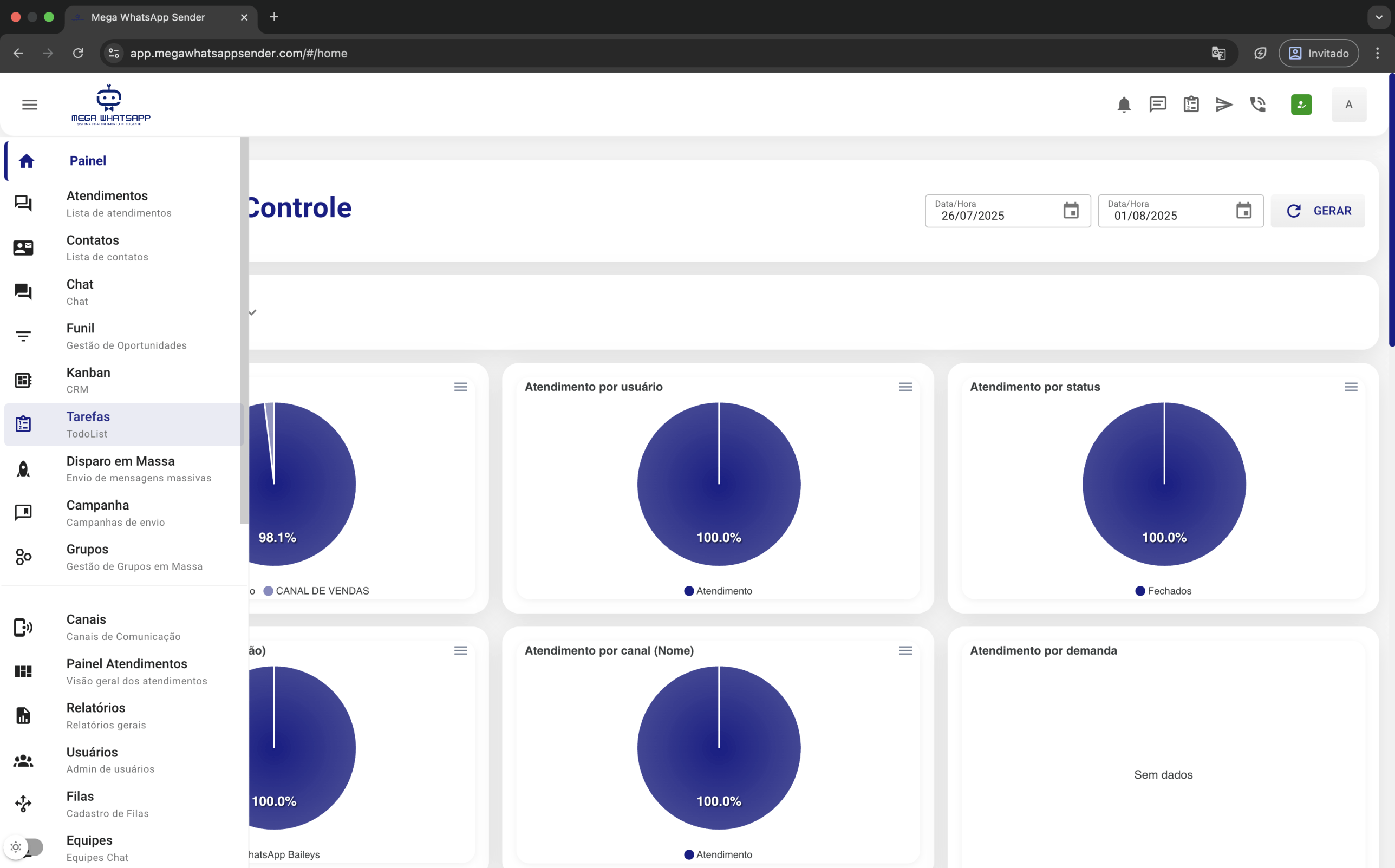Toggle Atendimento legend under por usuário chart
This screenshot has height=868, width=1395.
[x=718, y=591]
